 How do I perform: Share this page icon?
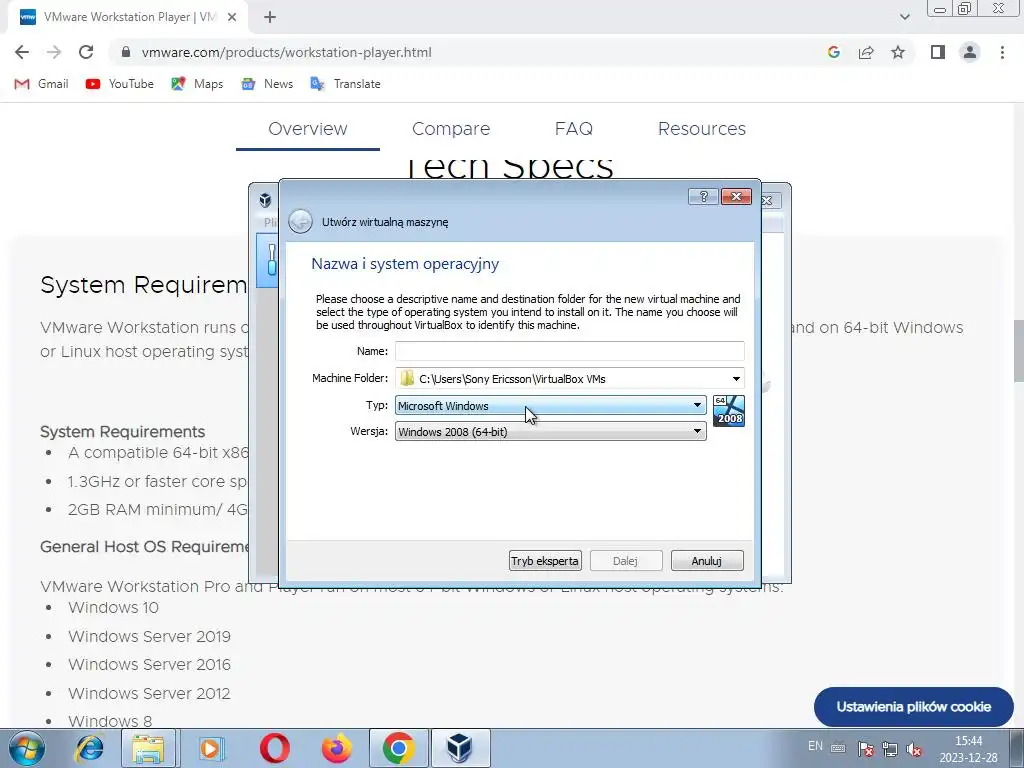coord(866,52)
